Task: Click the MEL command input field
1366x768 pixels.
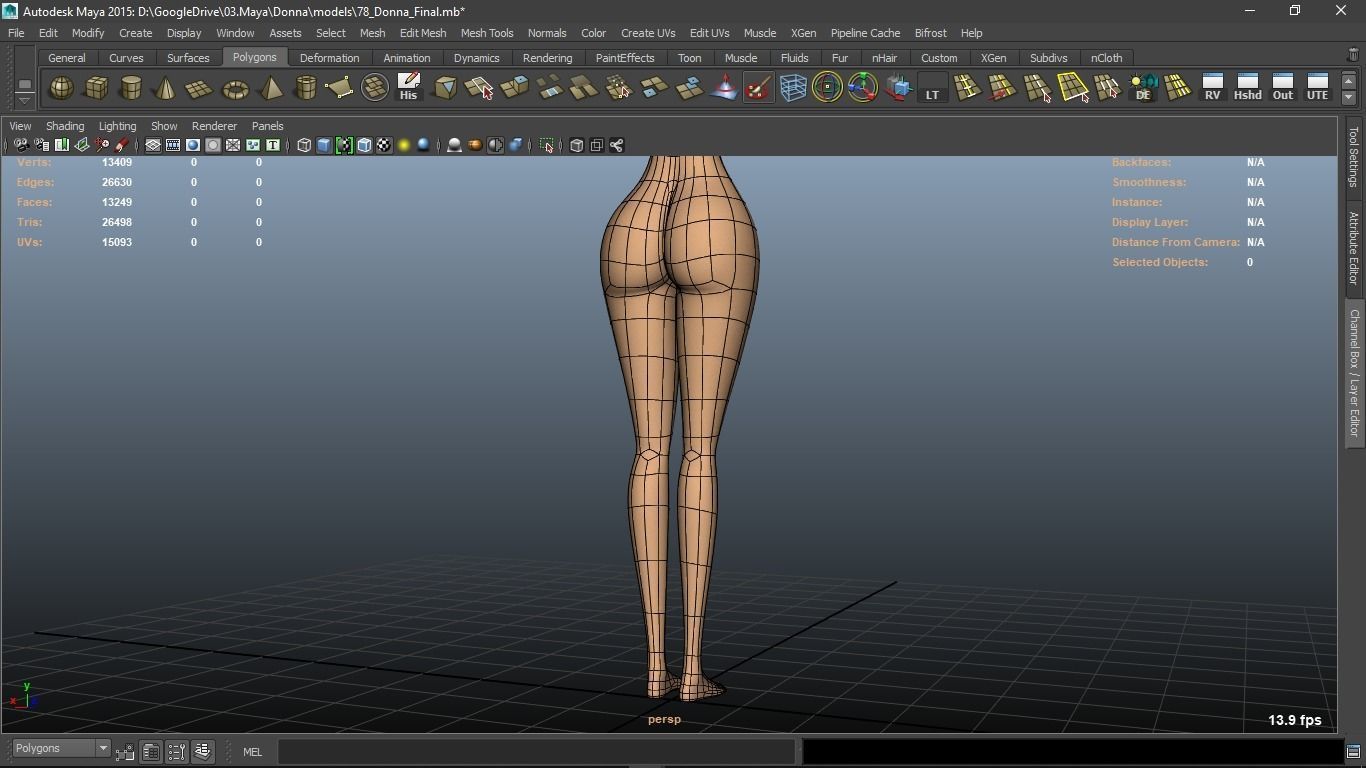Action: pyautogui.click(x=536, y=751)
